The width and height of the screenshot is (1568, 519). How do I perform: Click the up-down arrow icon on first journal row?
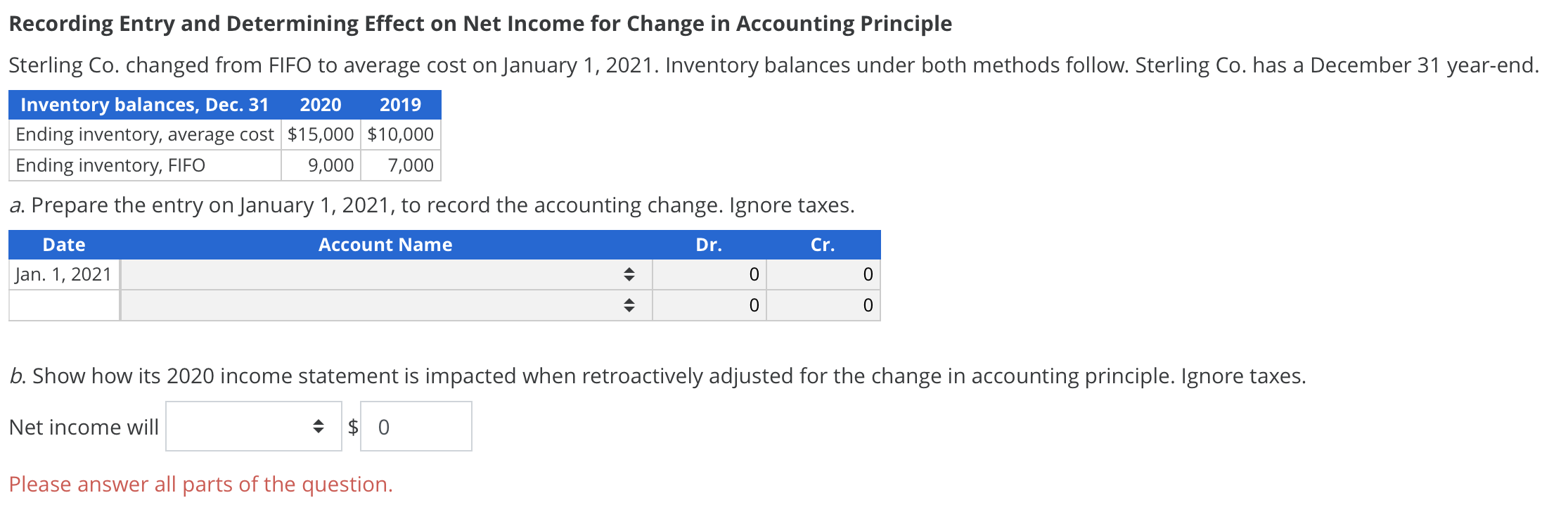pos(629,274)
